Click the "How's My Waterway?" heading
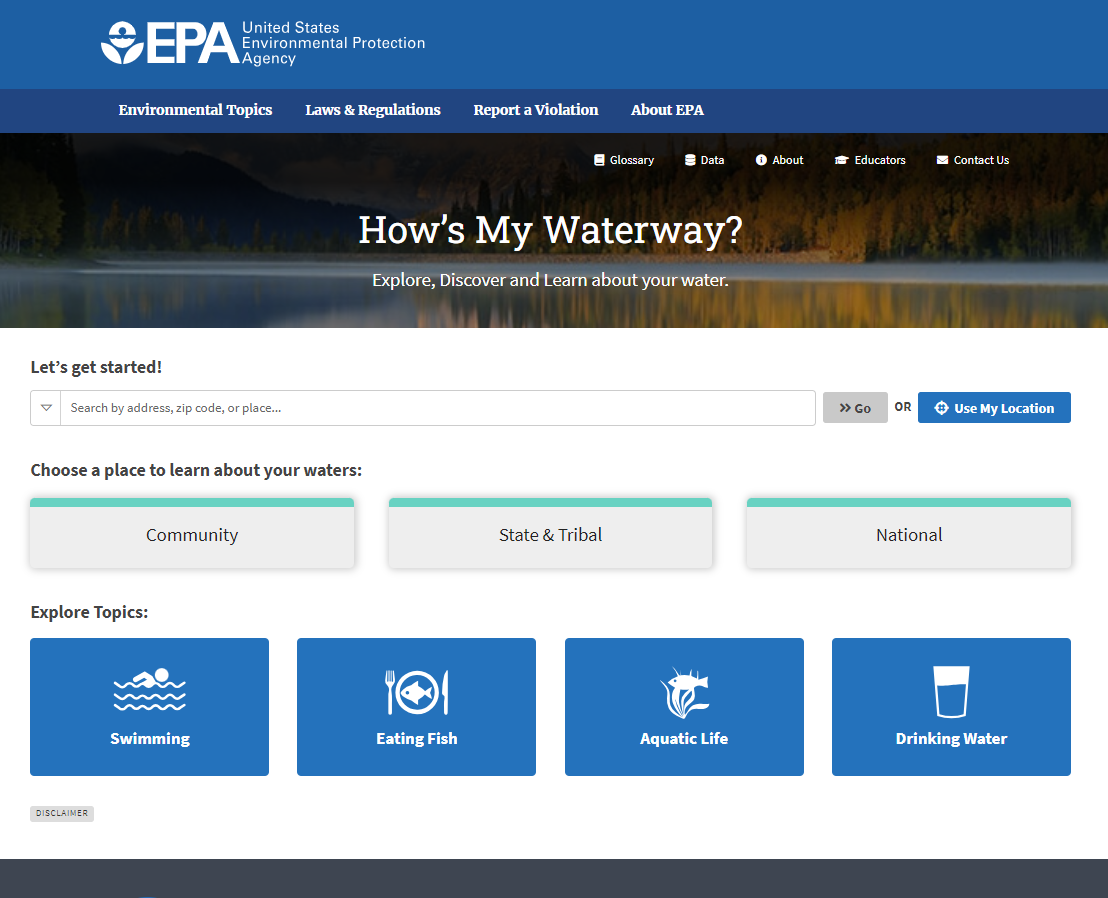Screen dimensions: 1108x898 tap(550, 230)
